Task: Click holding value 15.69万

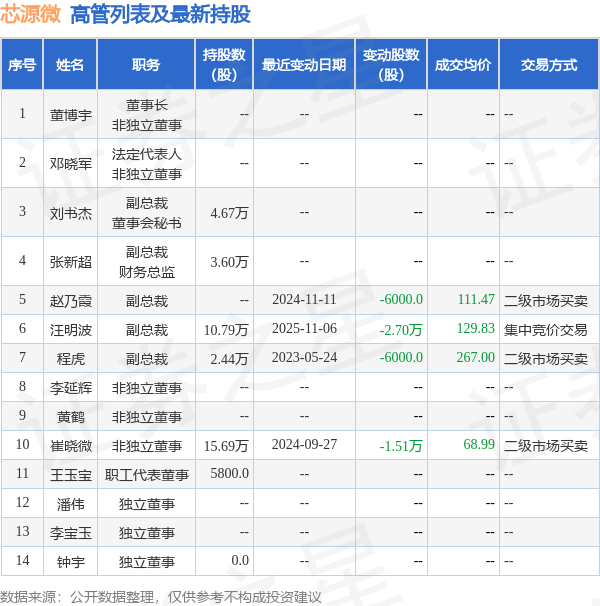Action: click(x=226, y=446)
